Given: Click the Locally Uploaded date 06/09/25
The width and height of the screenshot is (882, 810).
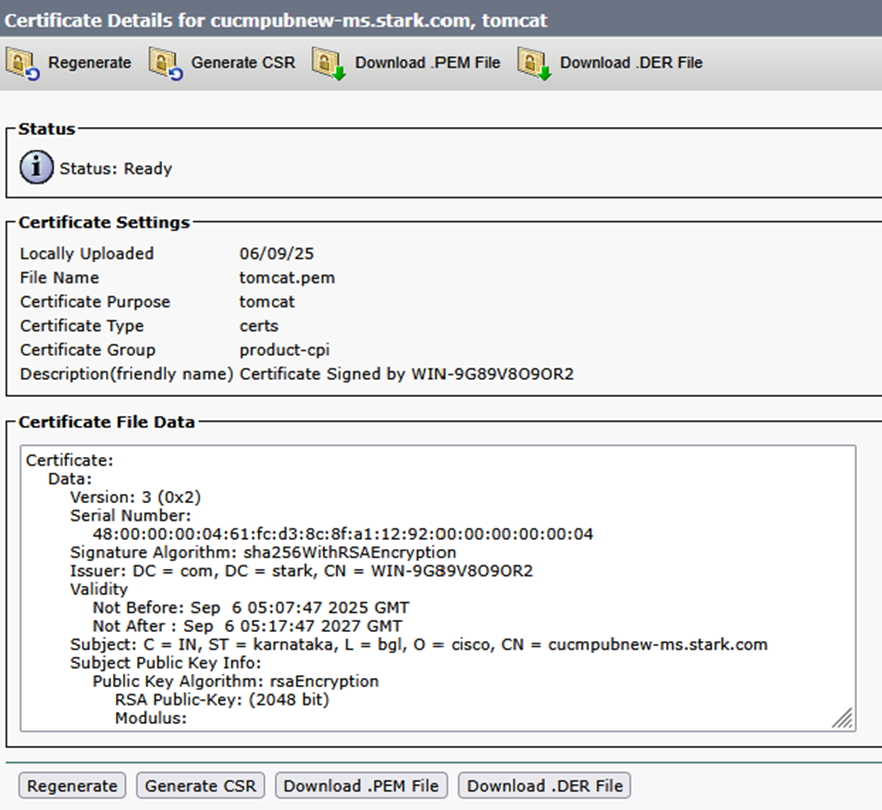Looking at the screenshot, I should [277, 254].
